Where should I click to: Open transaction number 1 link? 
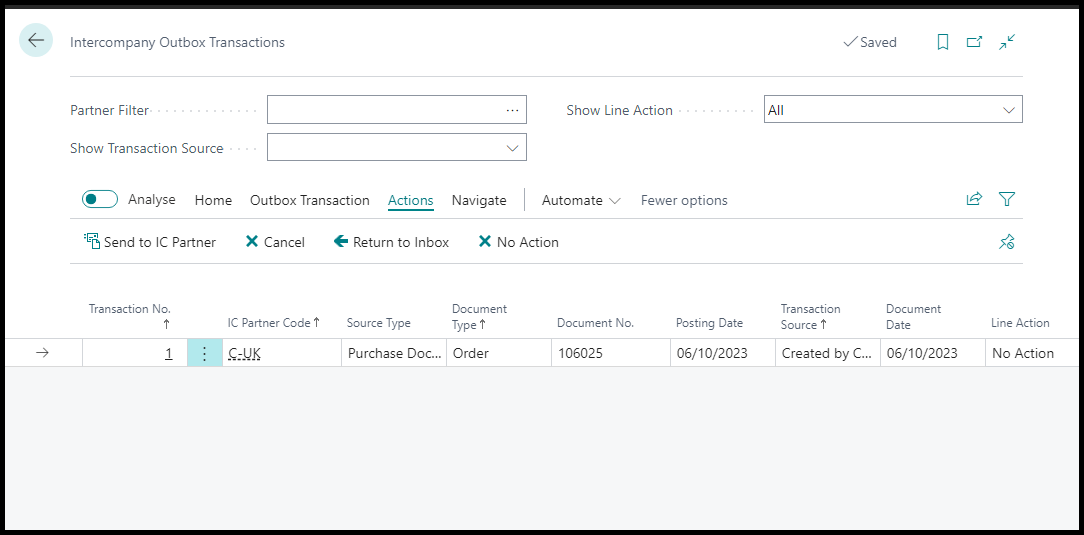(168, 353)
